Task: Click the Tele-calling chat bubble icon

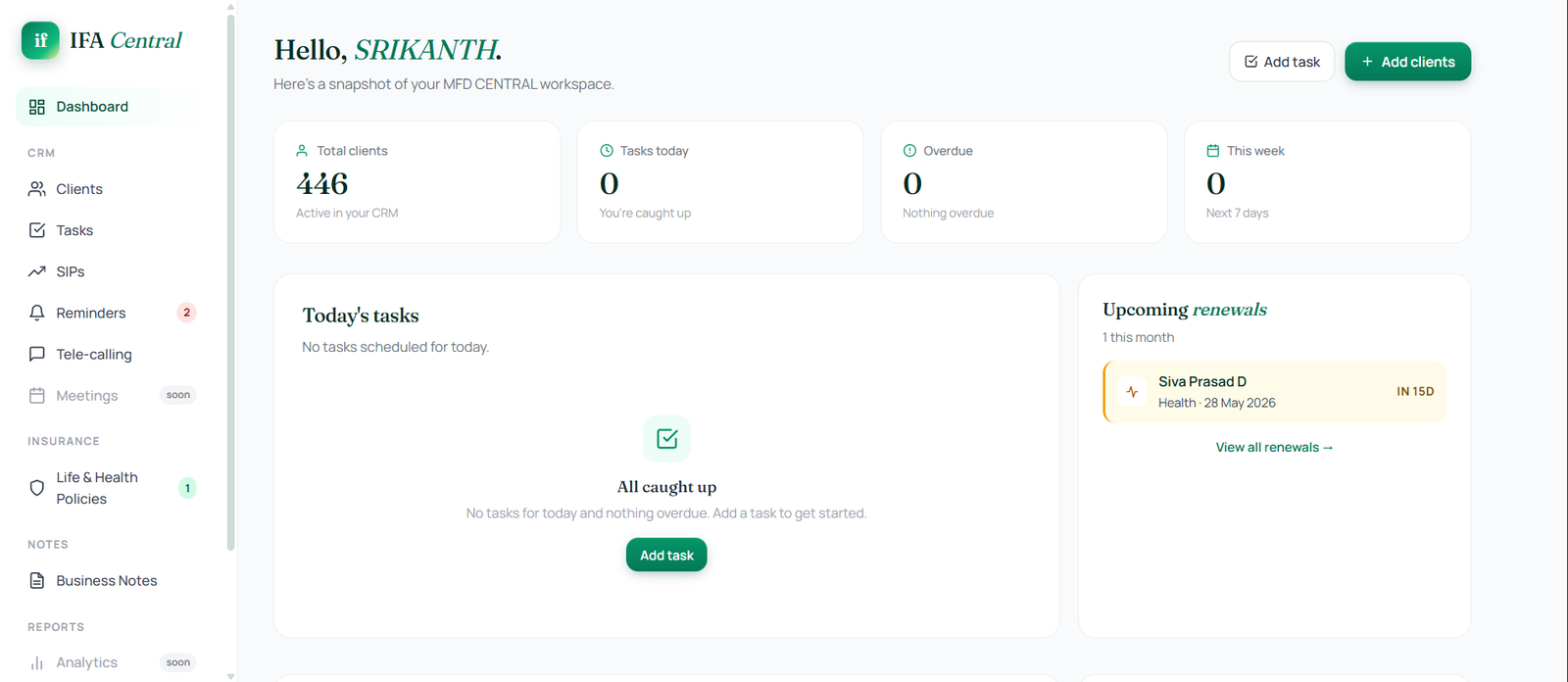Action: [37, 354]
